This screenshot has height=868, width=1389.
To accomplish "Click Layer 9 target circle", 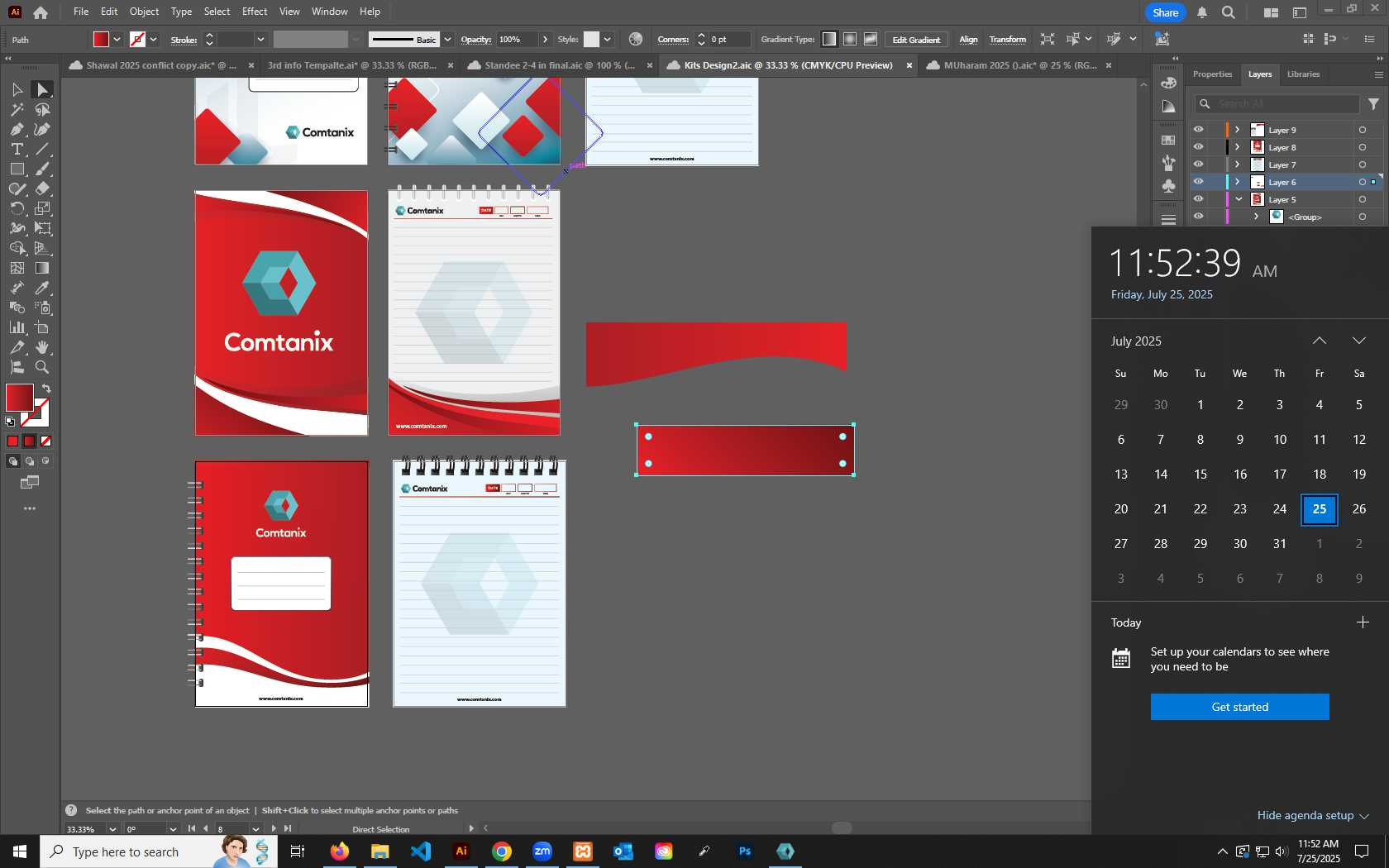I will pyautogui.click(x=1362, y=130).
